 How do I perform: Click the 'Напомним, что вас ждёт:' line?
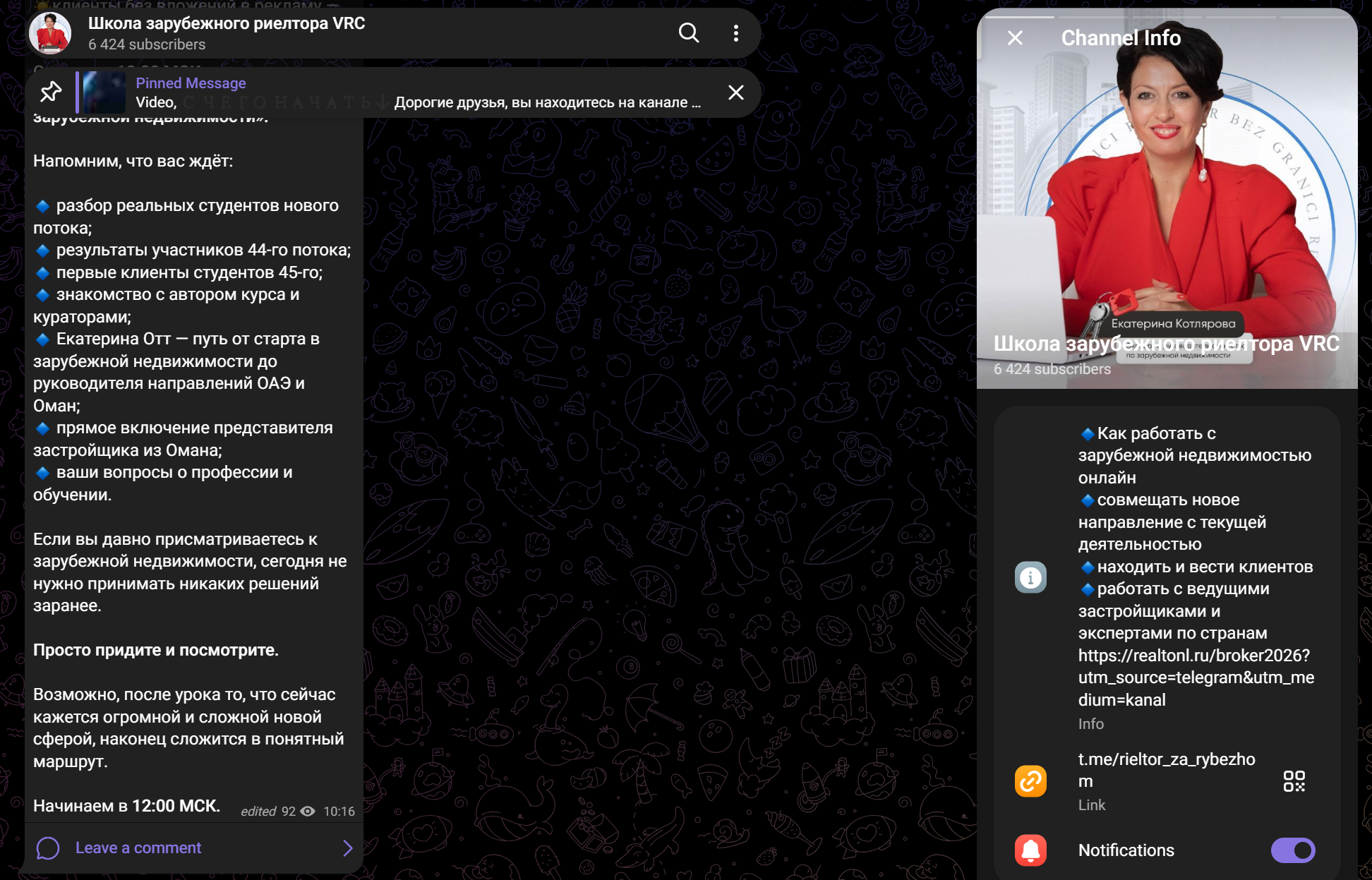(x=133, y=161)
